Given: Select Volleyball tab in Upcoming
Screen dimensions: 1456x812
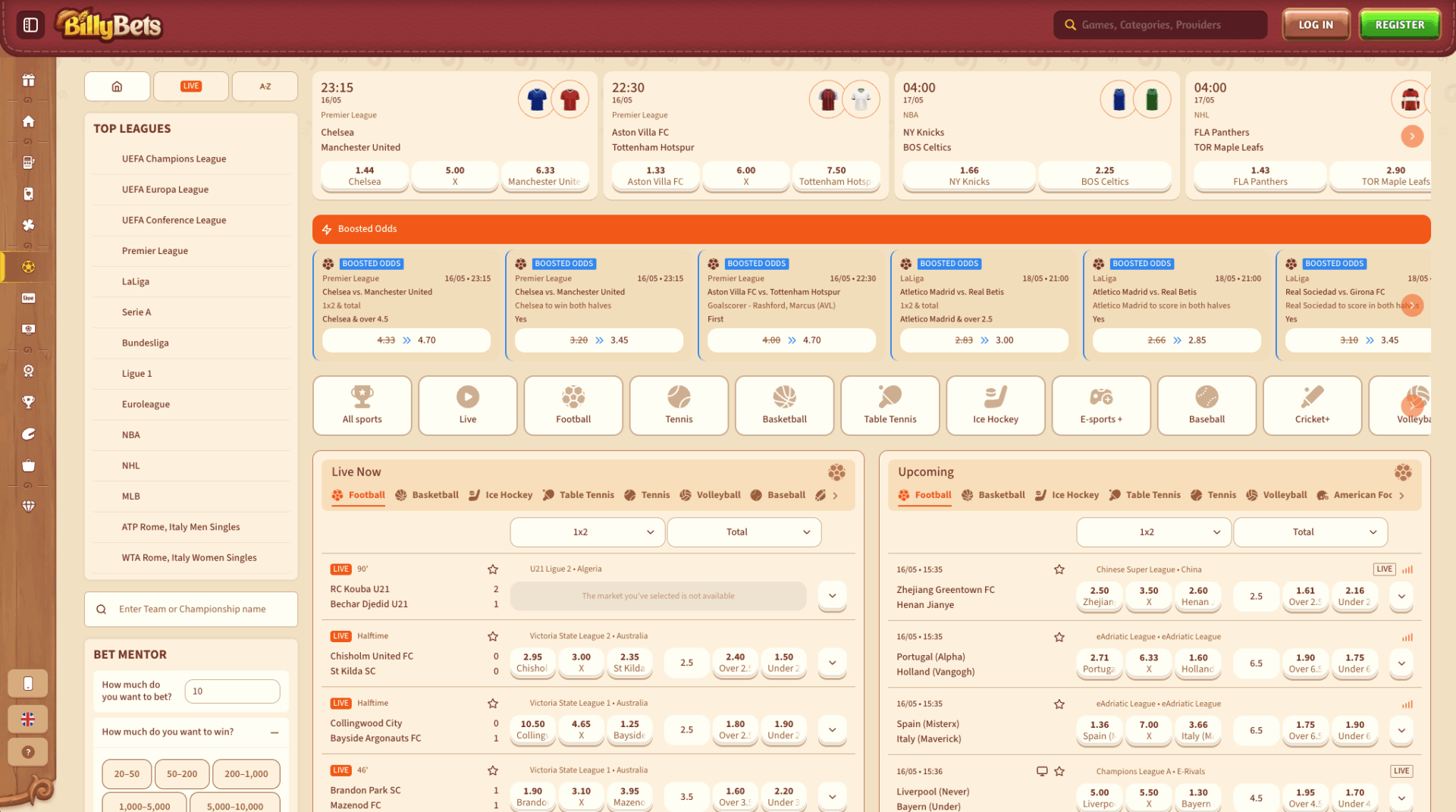Looking at the screenshot, I should pos(1276,495).
